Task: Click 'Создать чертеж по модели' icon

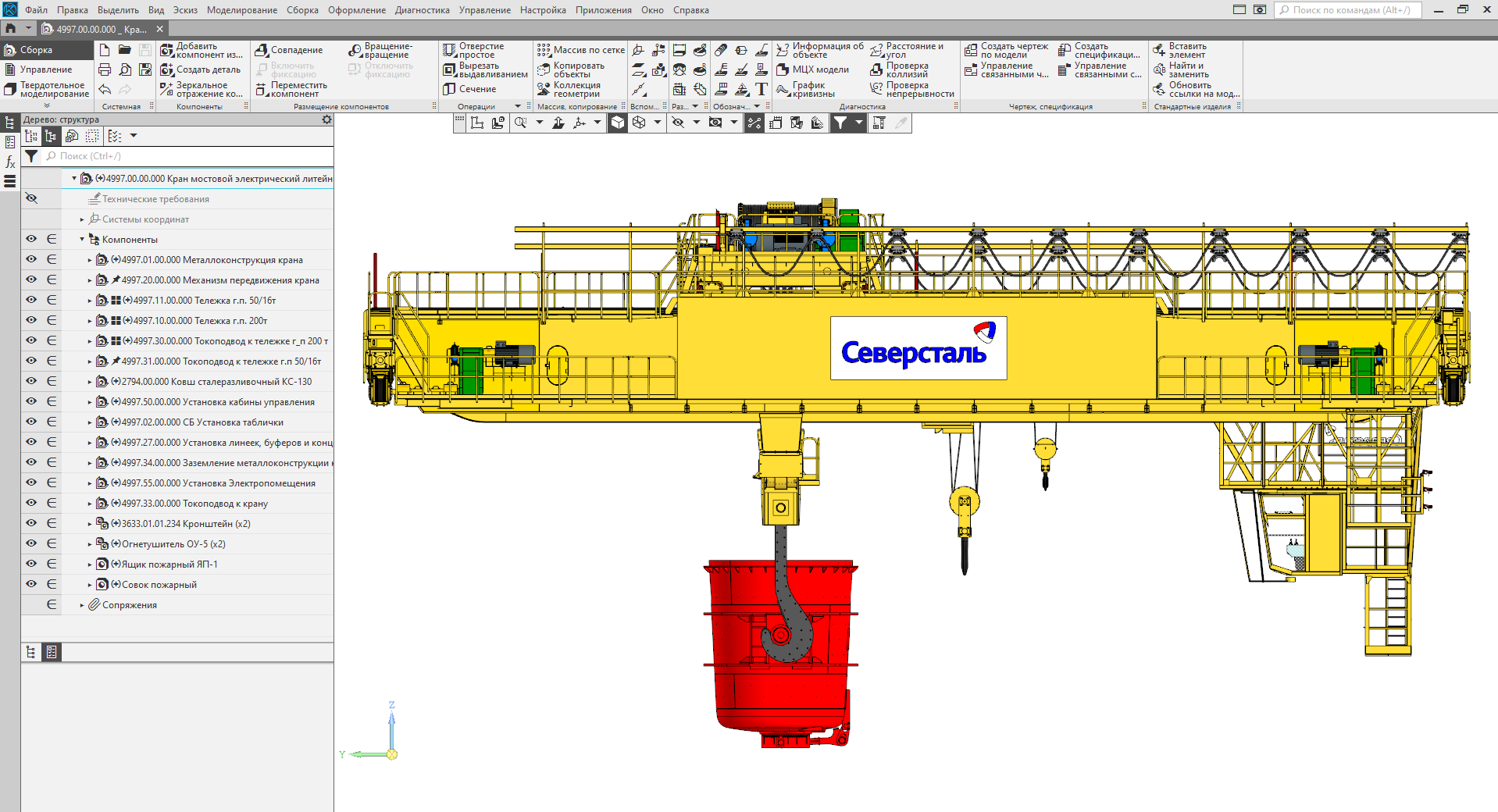Action: (x=971, y=51)
